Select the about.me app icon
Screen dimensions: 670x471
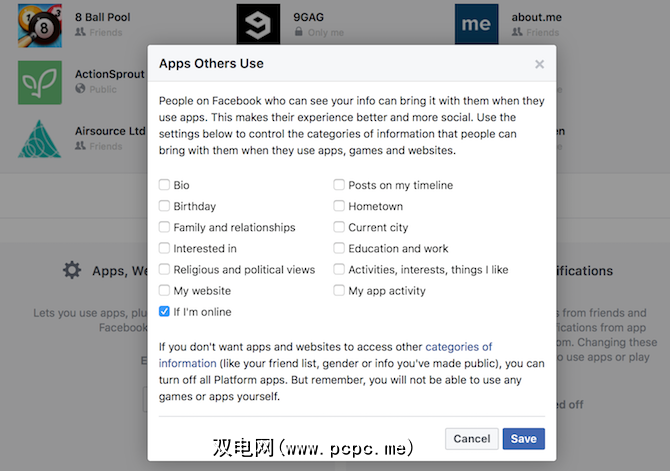point(476,25)
